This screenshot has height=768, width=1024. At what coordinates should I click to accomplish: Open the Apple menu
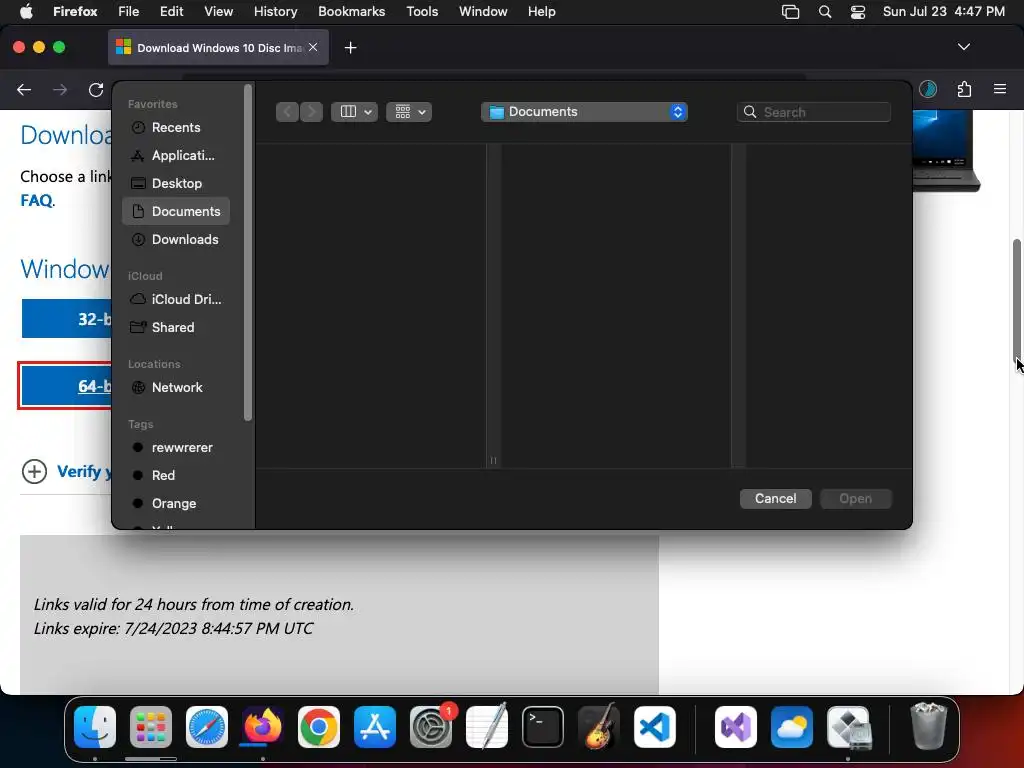click(26, 12)
